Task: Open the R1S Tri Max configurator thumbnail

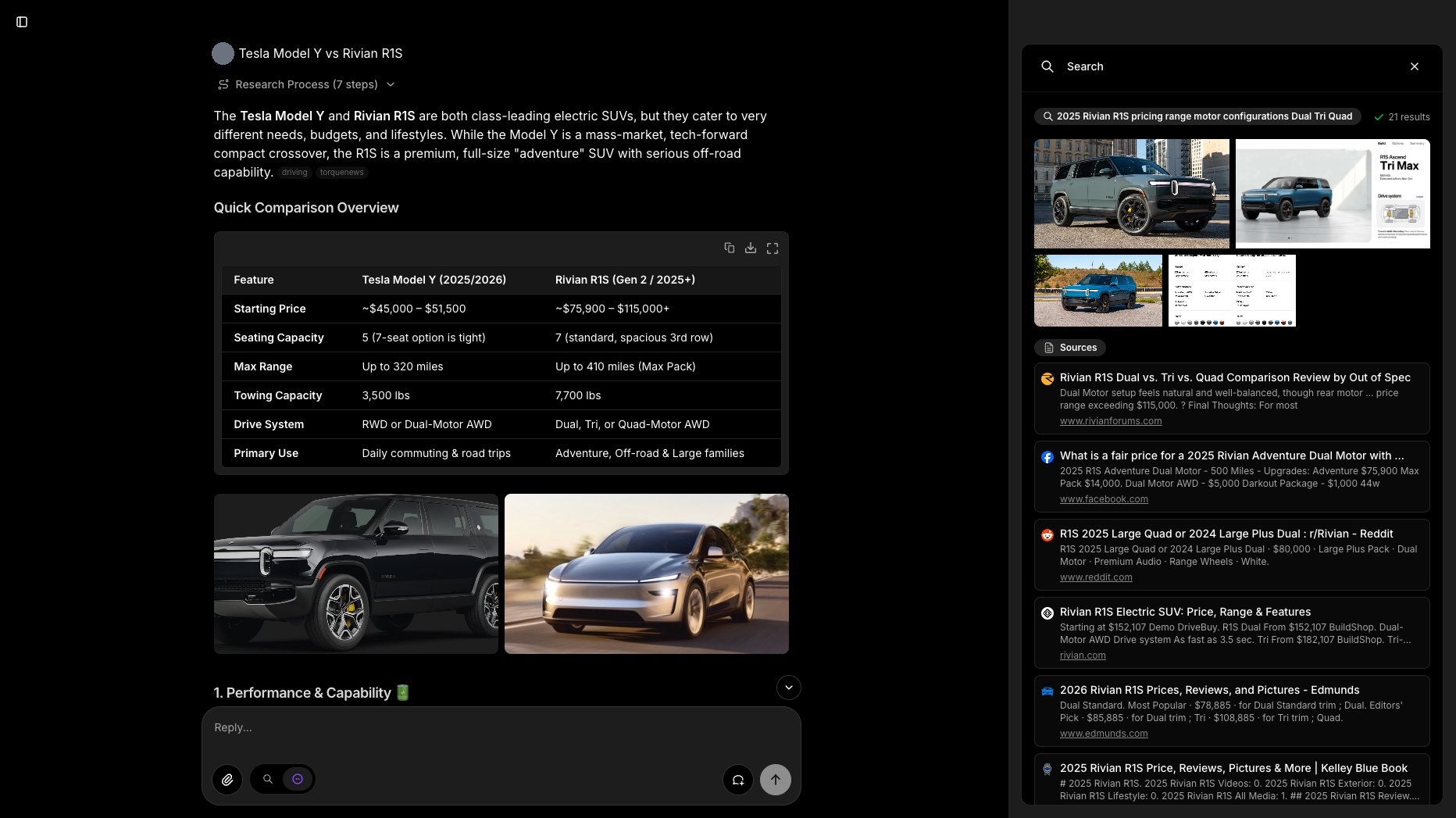Action: pyautogui.click(x=1333, y=194)
